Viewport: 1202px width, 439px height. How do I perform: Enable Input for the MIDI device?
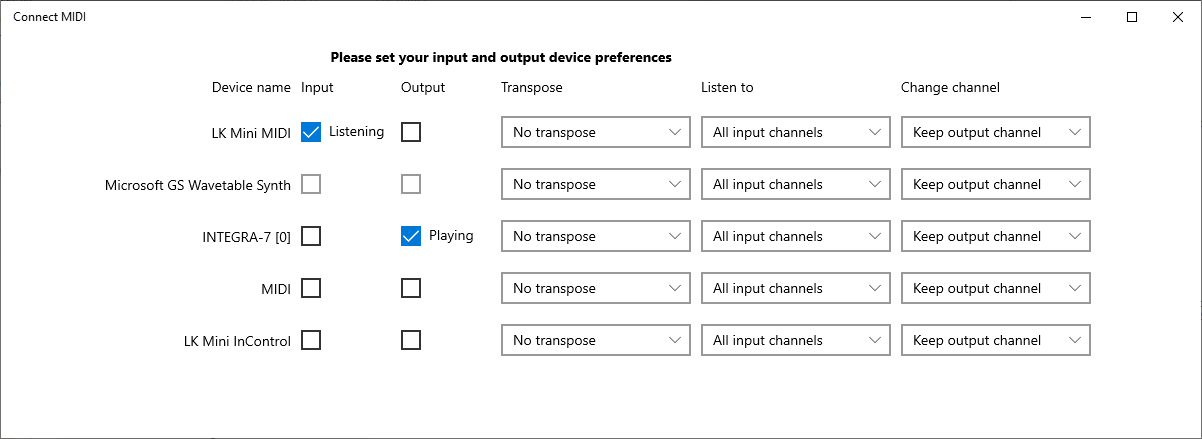point(311,288)
